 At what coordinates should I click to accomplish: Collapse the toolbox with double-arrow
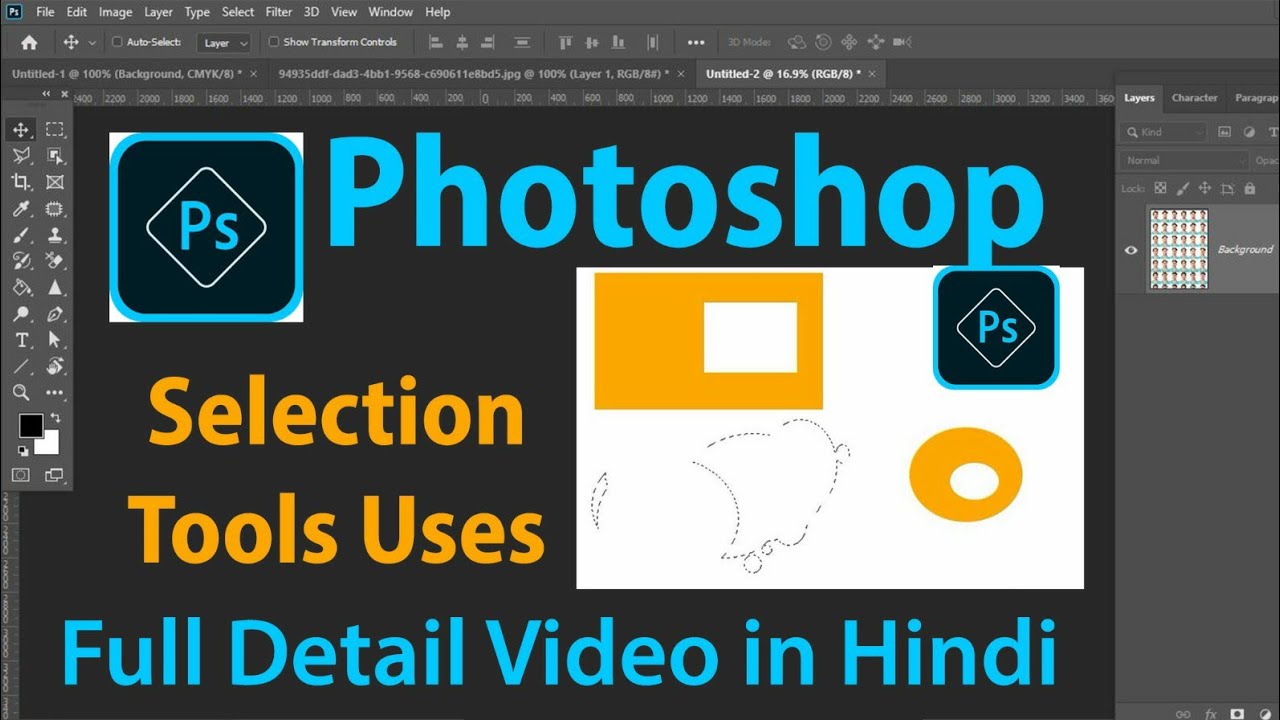pyautogui.click(x=46, y=94)
